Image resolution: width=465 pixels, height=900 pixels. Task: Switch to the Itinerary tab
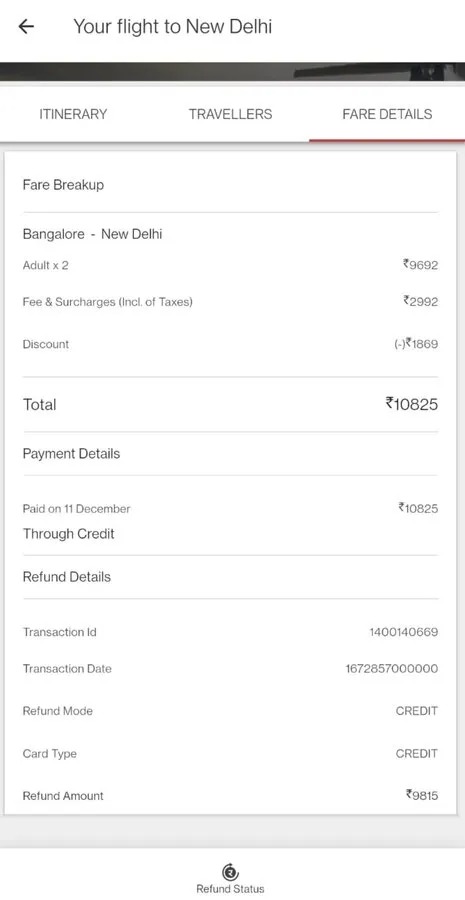73,114
